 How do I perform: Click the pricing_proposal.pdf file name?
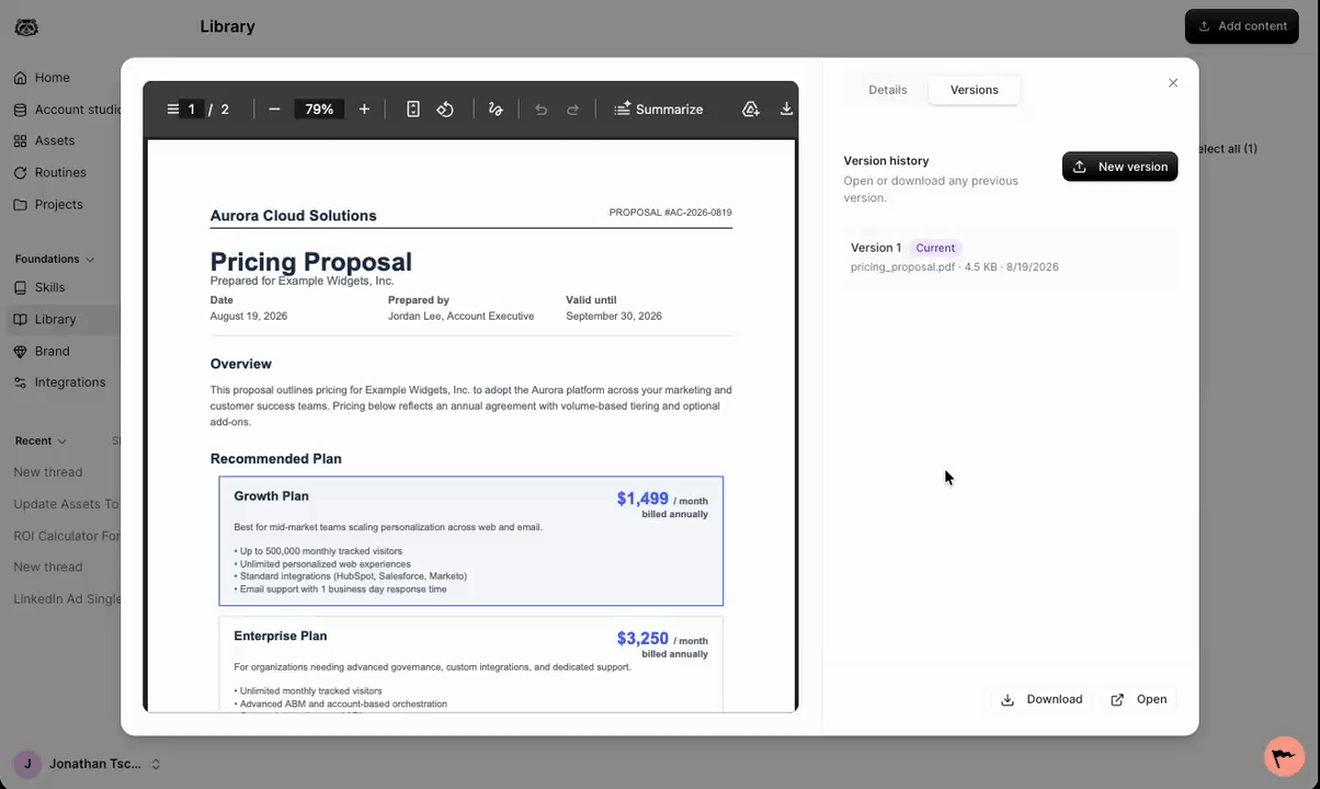902,267
